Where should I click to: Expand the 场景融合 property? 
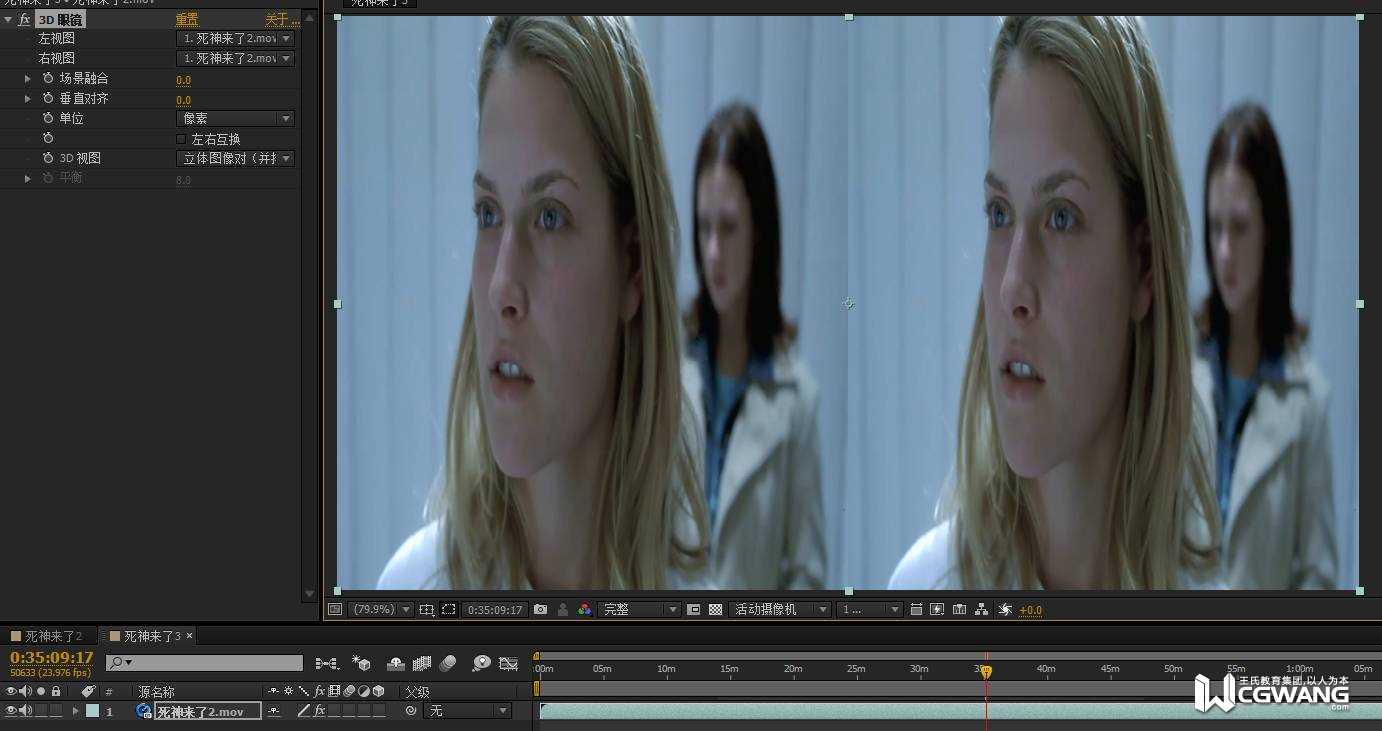tap(28, 78)
